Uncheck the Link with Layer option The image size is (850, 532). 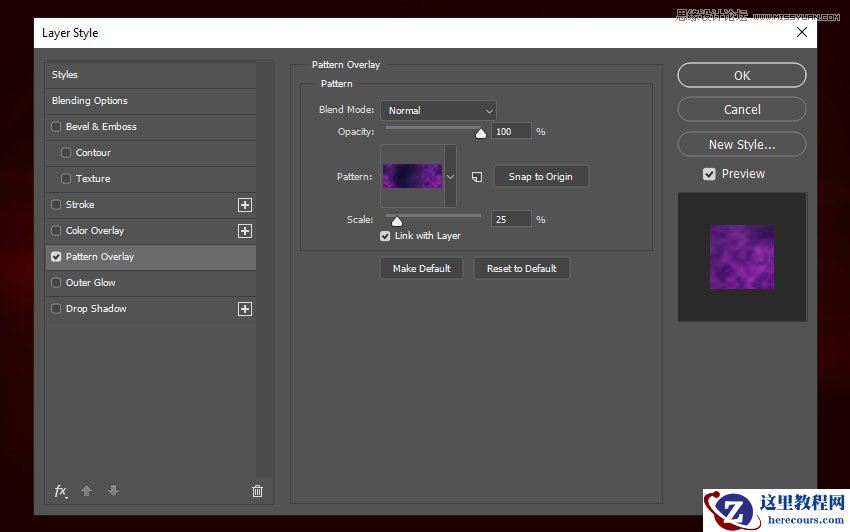(x=385, y=236)
